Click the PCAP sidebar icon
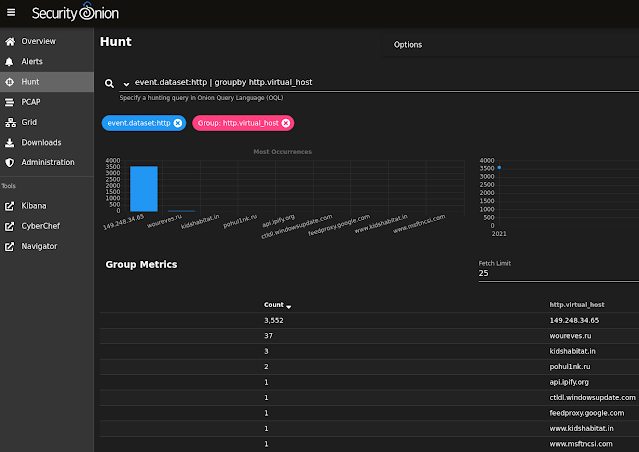 pos(9,102)
